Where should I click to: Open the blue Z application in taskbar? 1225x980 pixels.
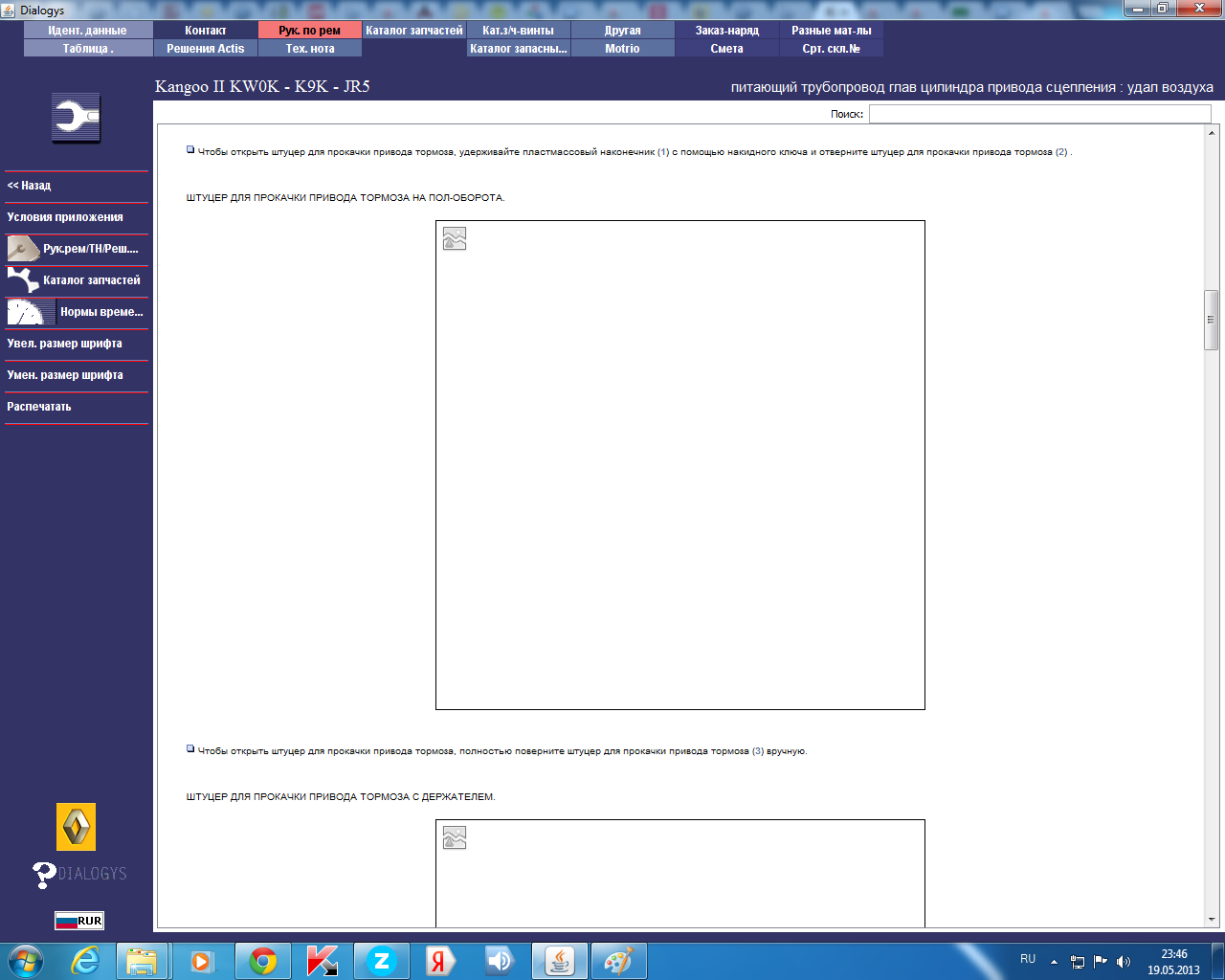tap(382, 961)
